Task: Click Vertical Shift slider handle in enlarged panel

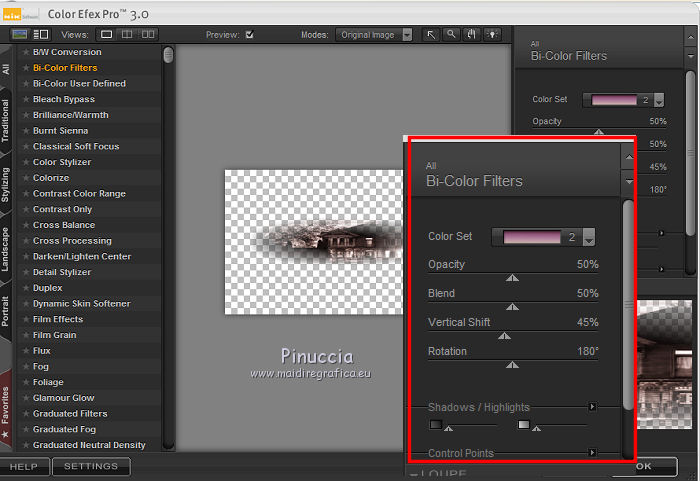Action: pyautogui.click(x=504, y=336)
